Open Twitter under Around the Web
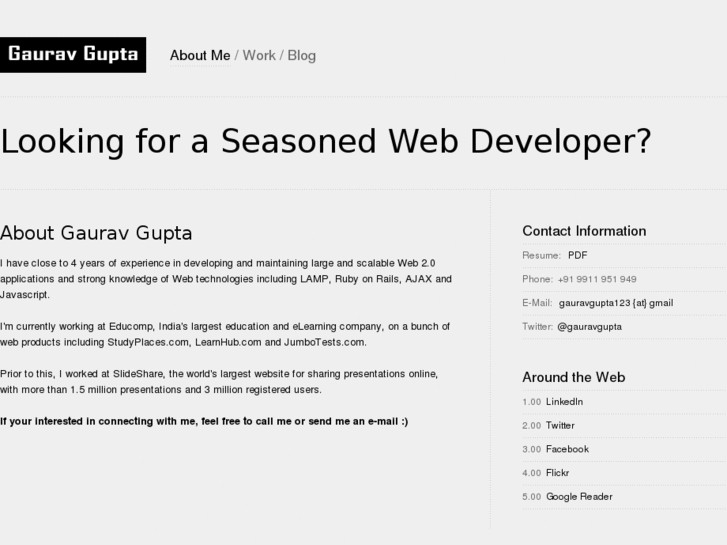The height and width of the screenshot is (545, 727). [x=560, y=426]
